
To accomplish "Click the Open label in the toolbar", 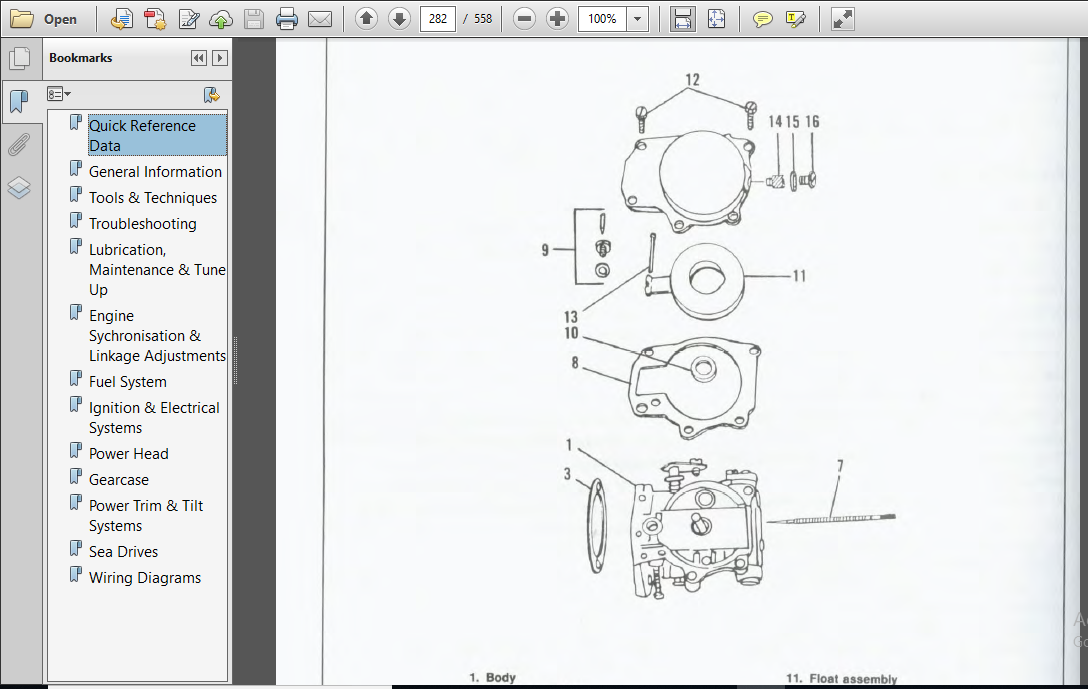I will click(x=60, y=19).
